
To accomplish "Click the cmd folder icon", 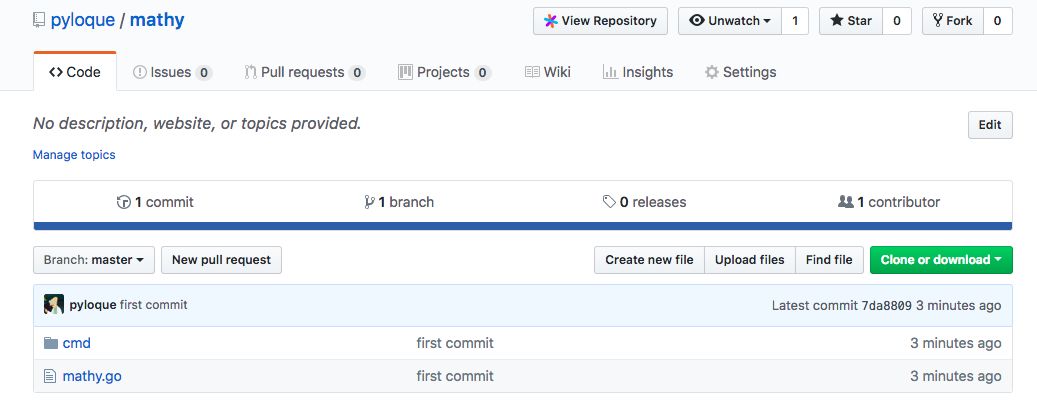I will 51,343.
